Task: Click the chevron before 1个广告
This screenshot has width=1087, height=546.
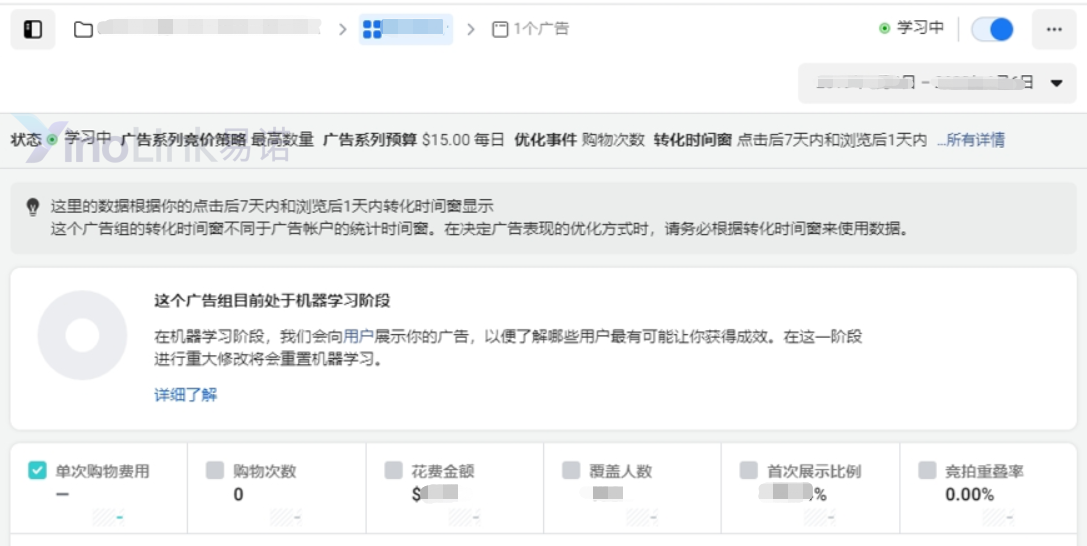Action: point(471,29)
